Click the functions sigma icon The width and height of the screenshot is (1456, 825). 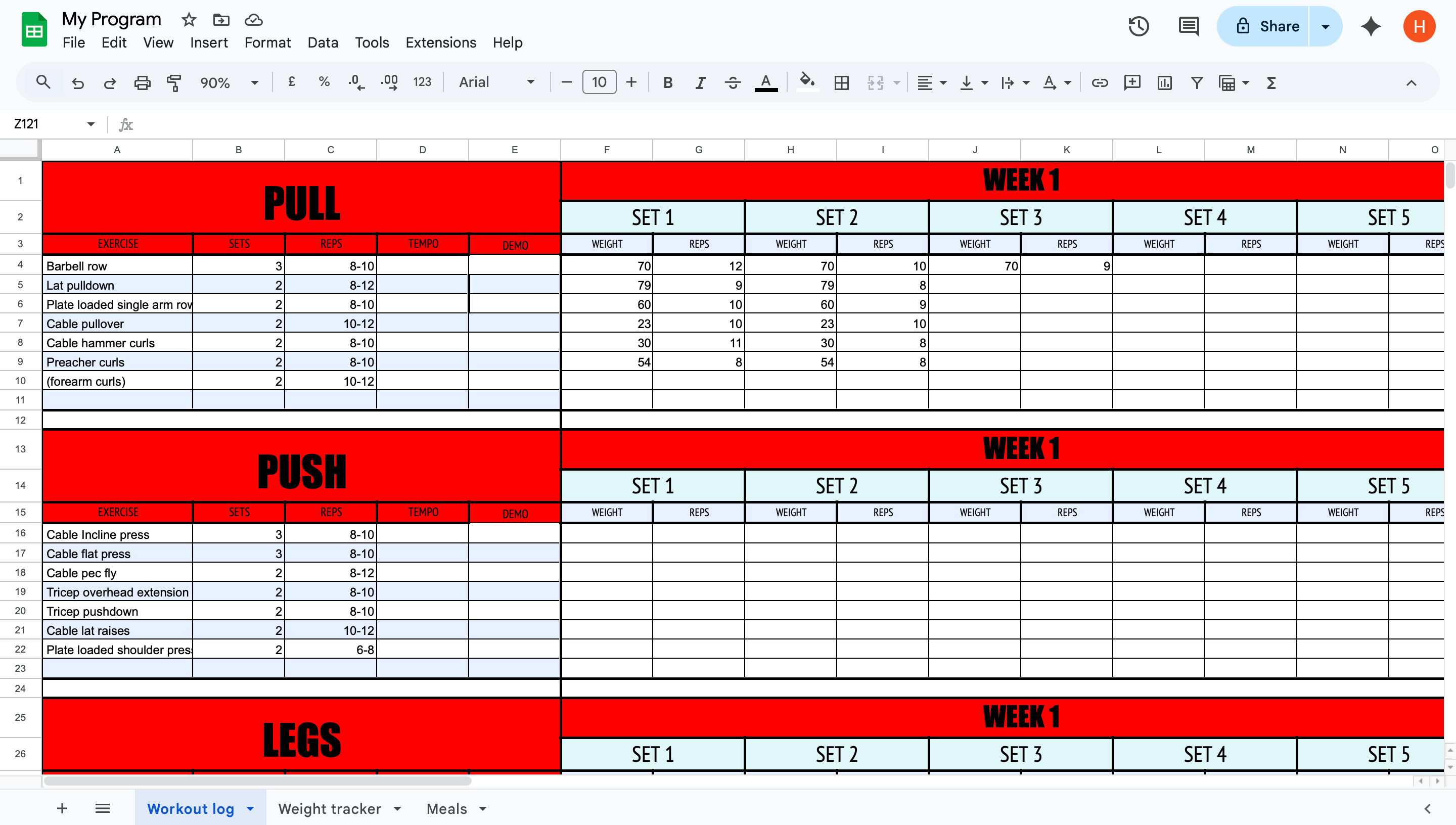click(x=1271, y=83)
